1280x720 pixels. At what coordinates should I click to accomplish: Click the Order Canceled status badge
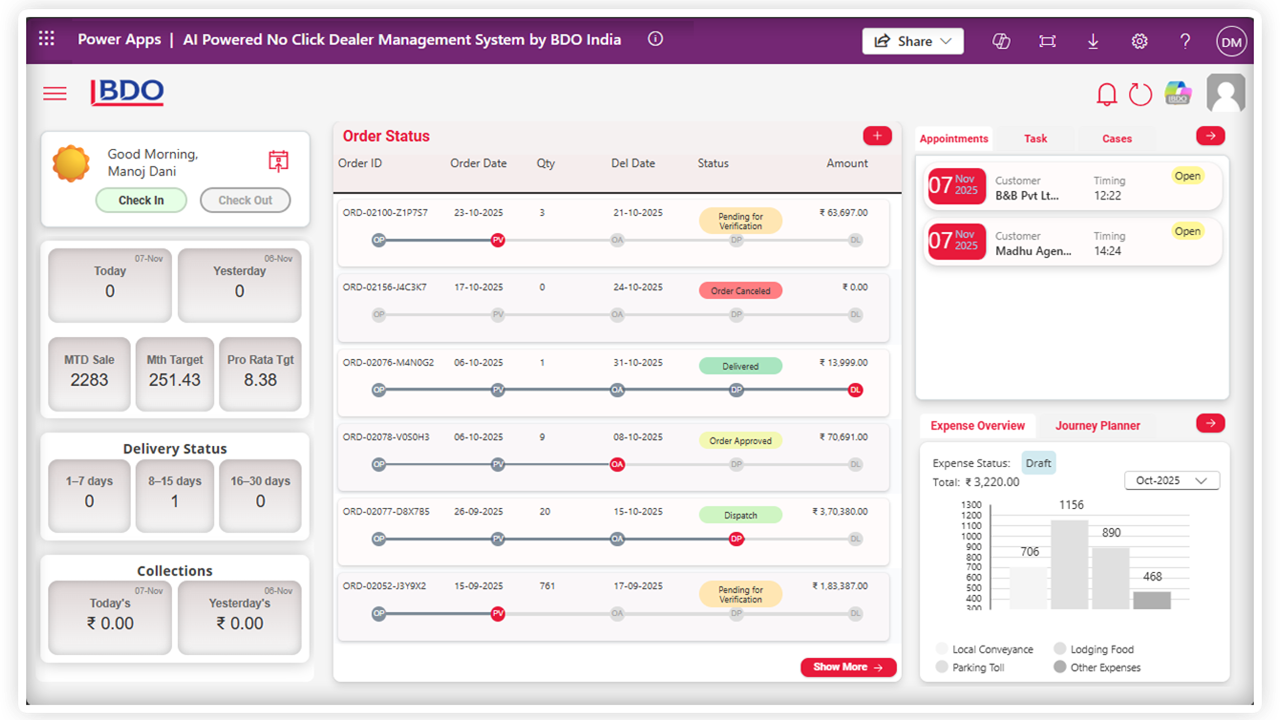click(740, 291)
